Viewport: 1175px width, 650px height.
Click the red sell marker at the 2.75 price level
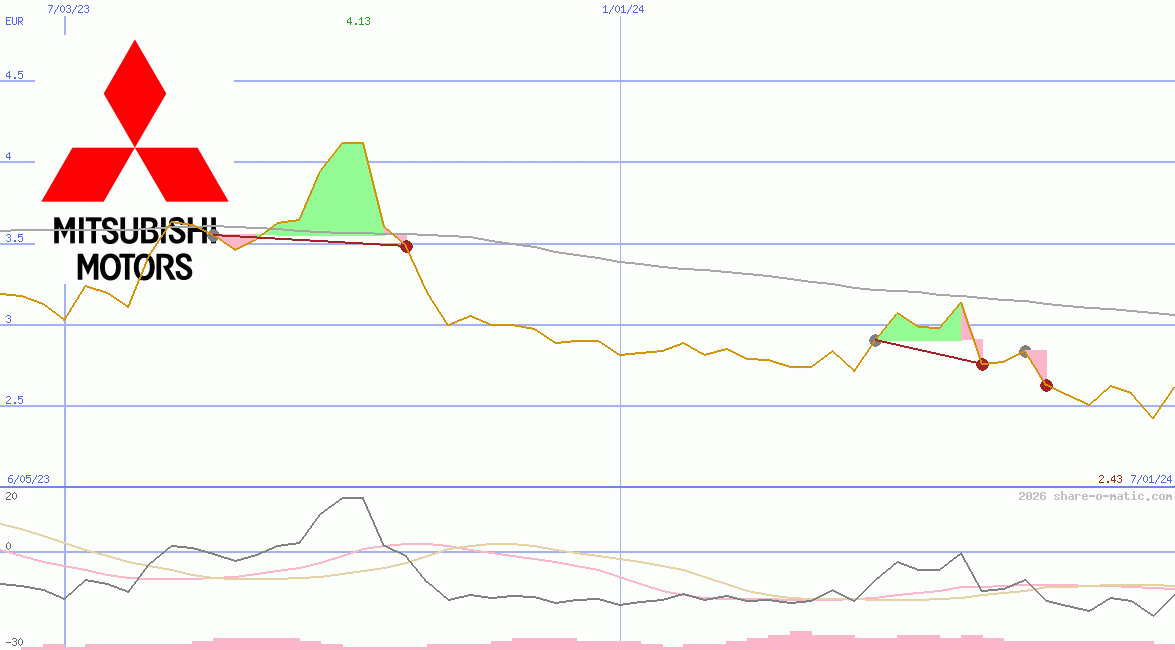982,364
